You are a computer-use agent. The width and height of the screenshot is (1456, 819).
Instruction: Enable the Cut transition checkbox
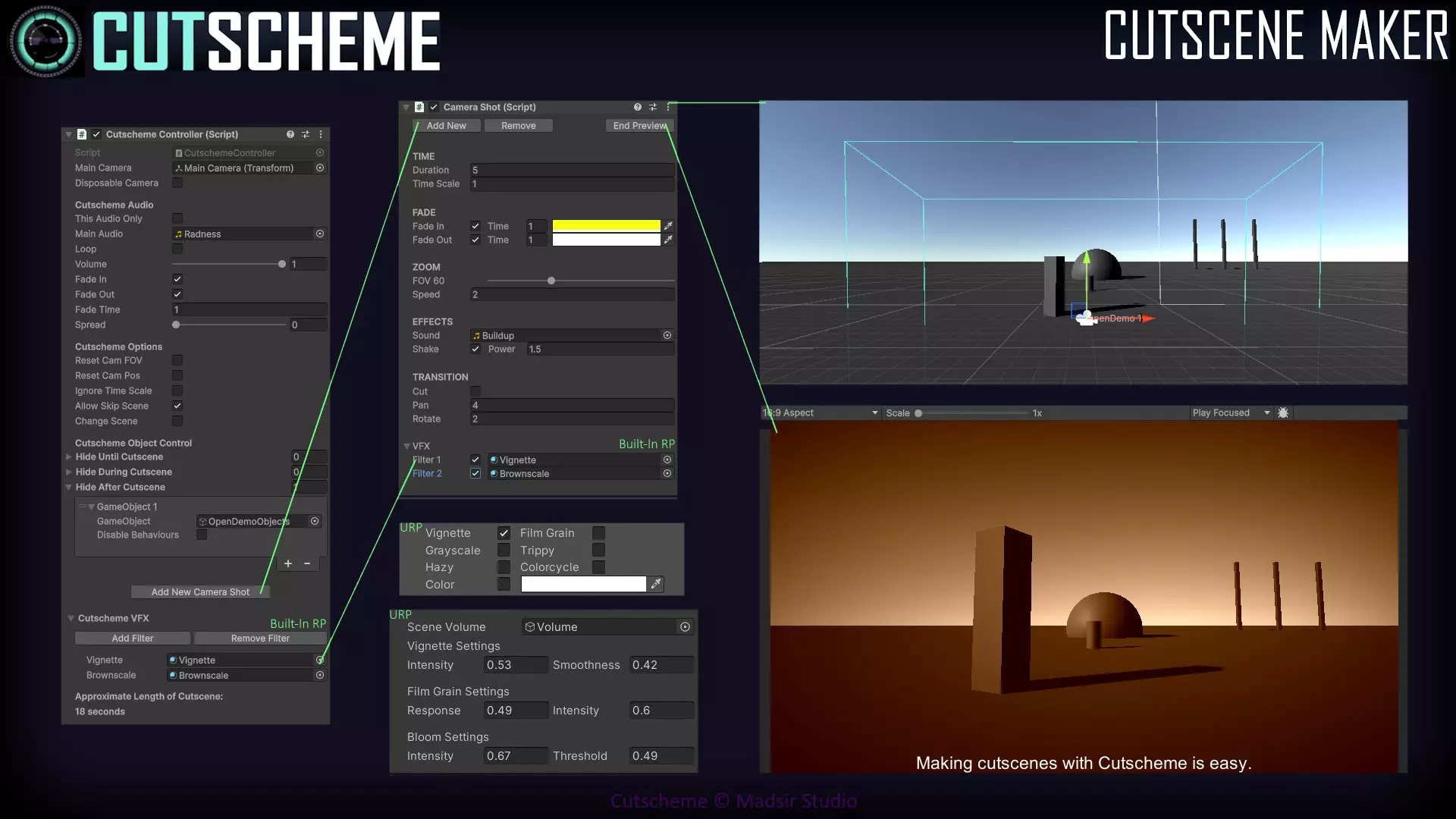click(475, 391)
